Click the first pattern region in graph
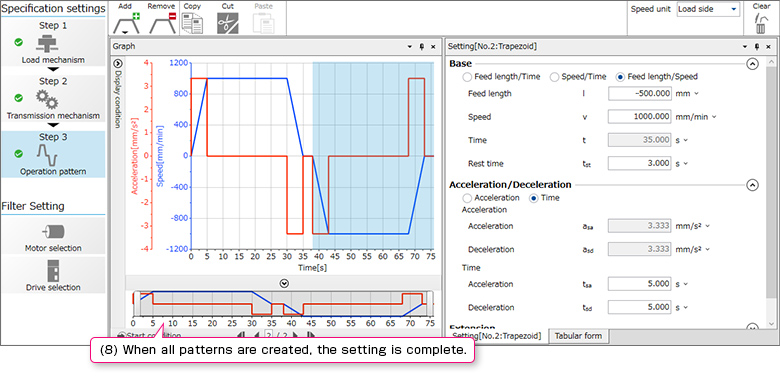The image size is (780, 379). 252,155
